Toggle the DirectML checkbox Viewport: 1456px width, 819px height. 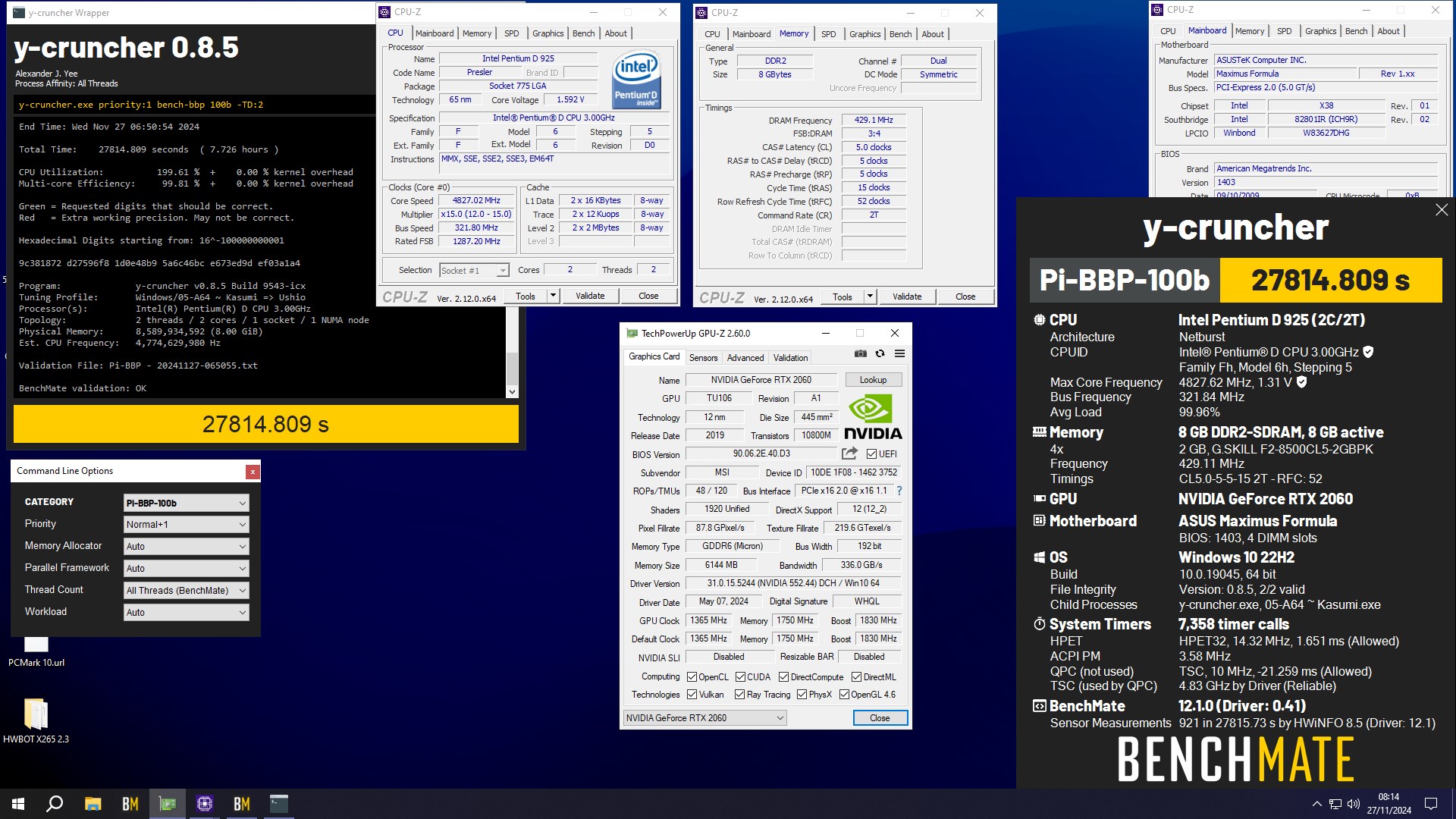tap(856, 677)
